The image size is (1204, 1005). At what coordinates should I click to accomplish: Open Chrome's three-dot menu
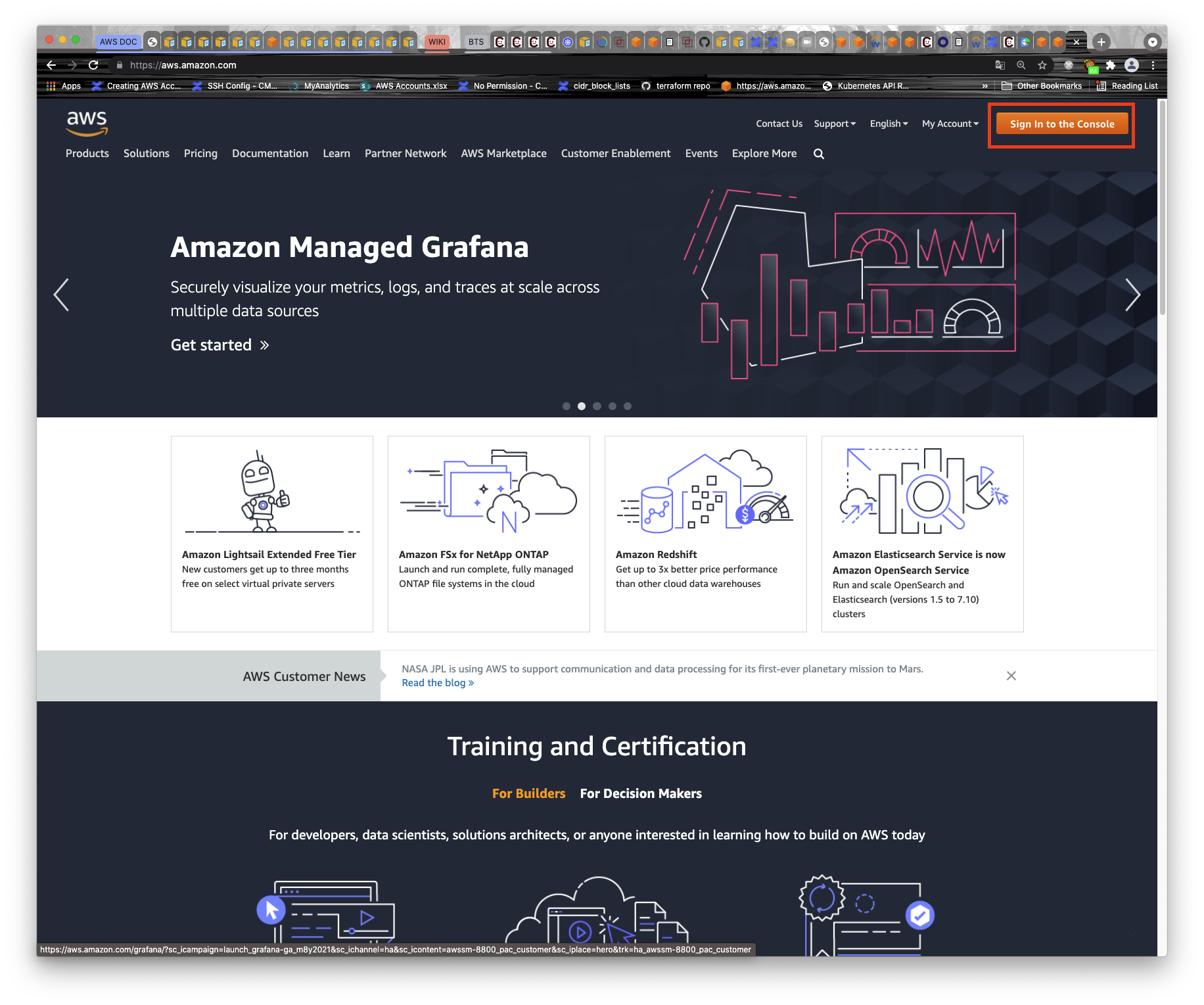tap(1153, 65)
